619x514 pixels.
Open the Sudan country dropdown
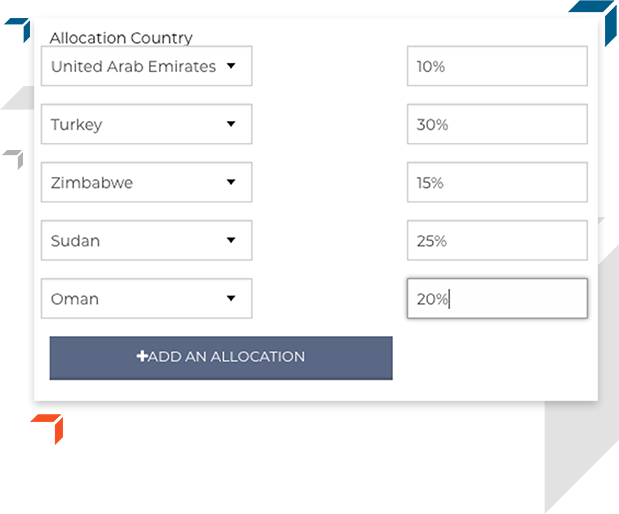coord(146,240)
